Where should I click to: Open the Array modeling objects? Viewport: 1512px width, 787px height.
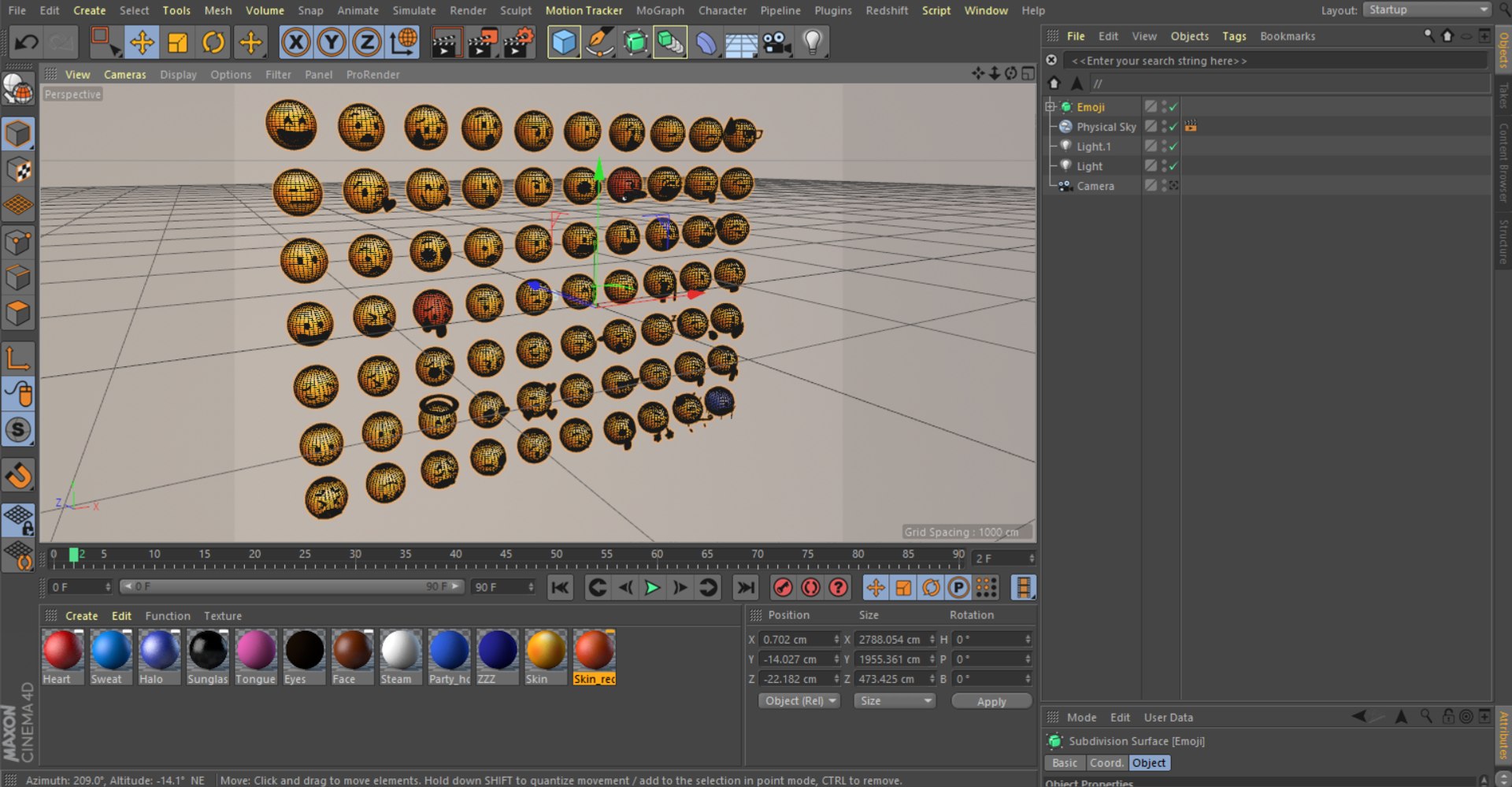point(670,43)
